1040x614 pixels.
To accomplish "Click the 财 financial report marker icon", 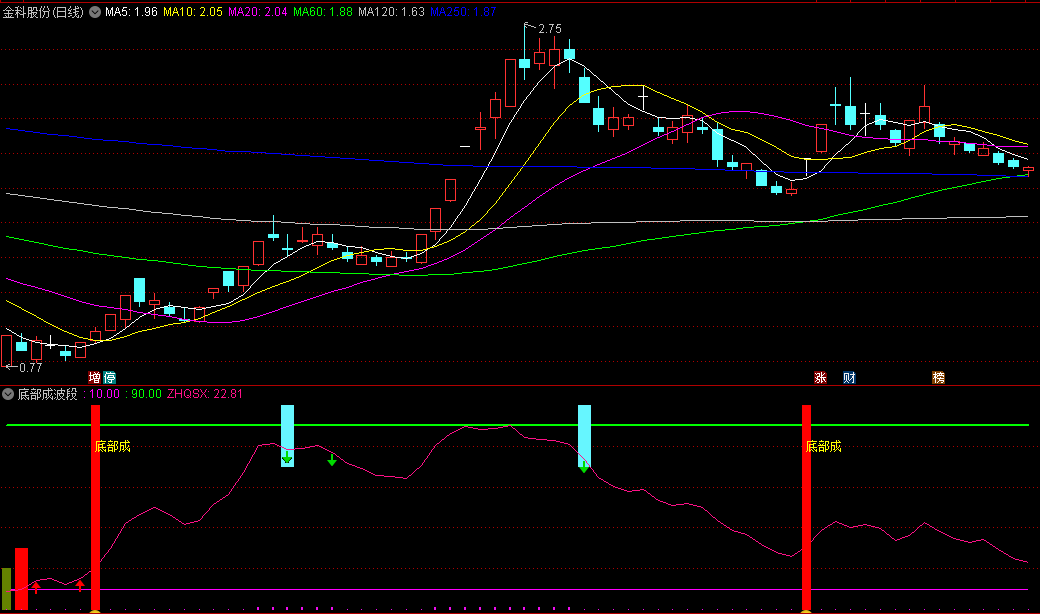I will point(849,377).
